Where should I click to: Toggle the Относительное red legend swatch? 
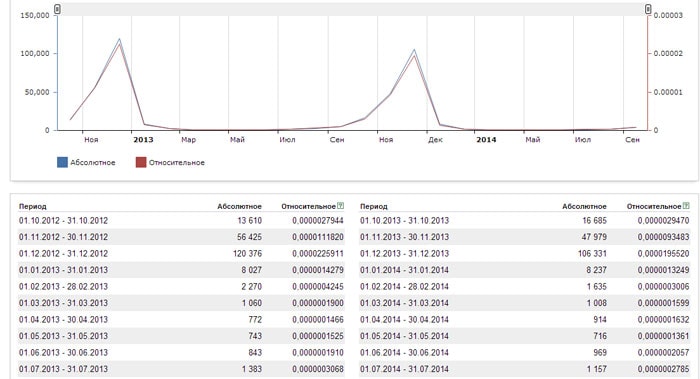point(141,162)
